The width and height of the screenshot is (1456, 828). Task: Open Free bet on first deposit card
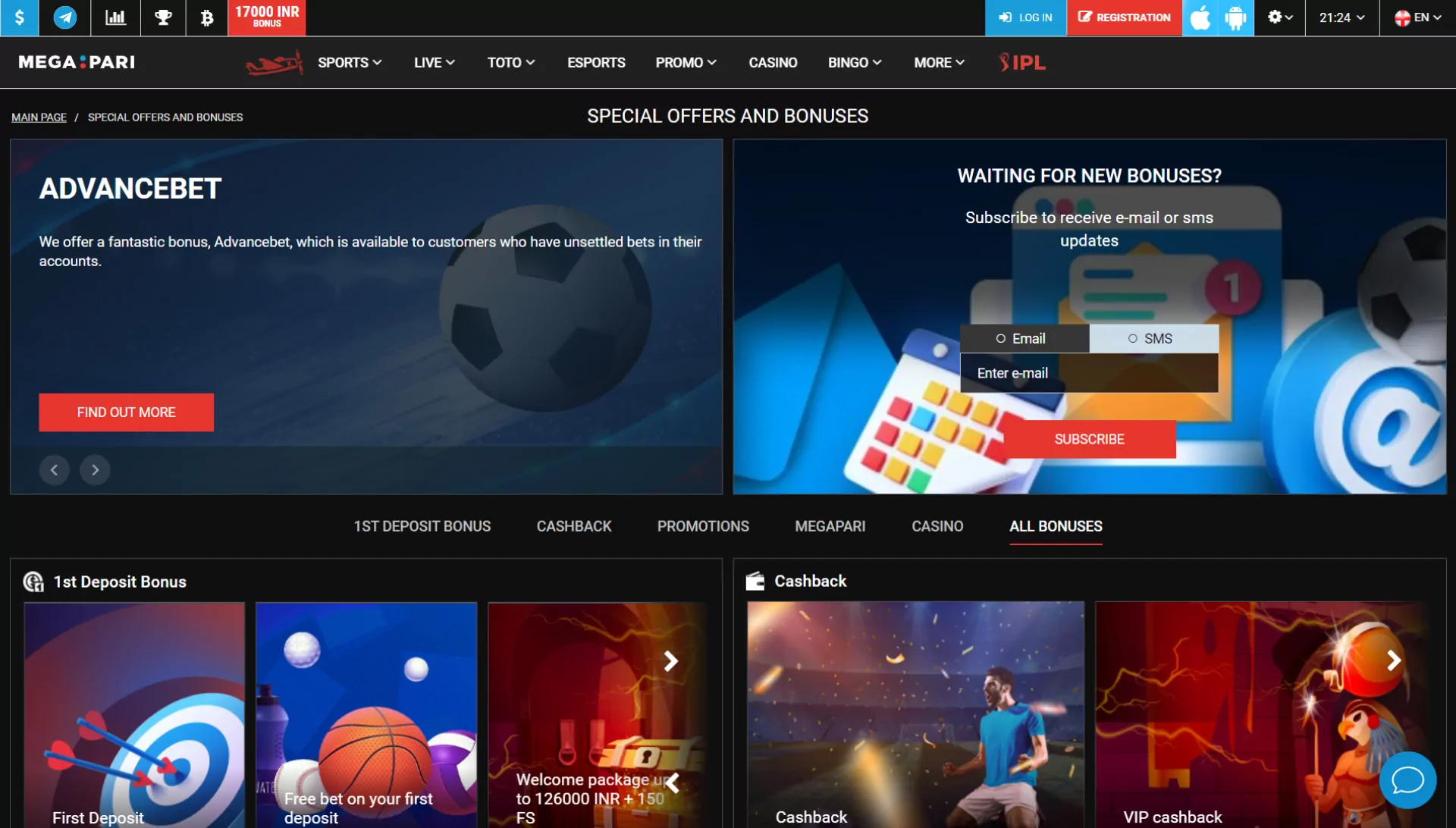[x=366, y=715]
